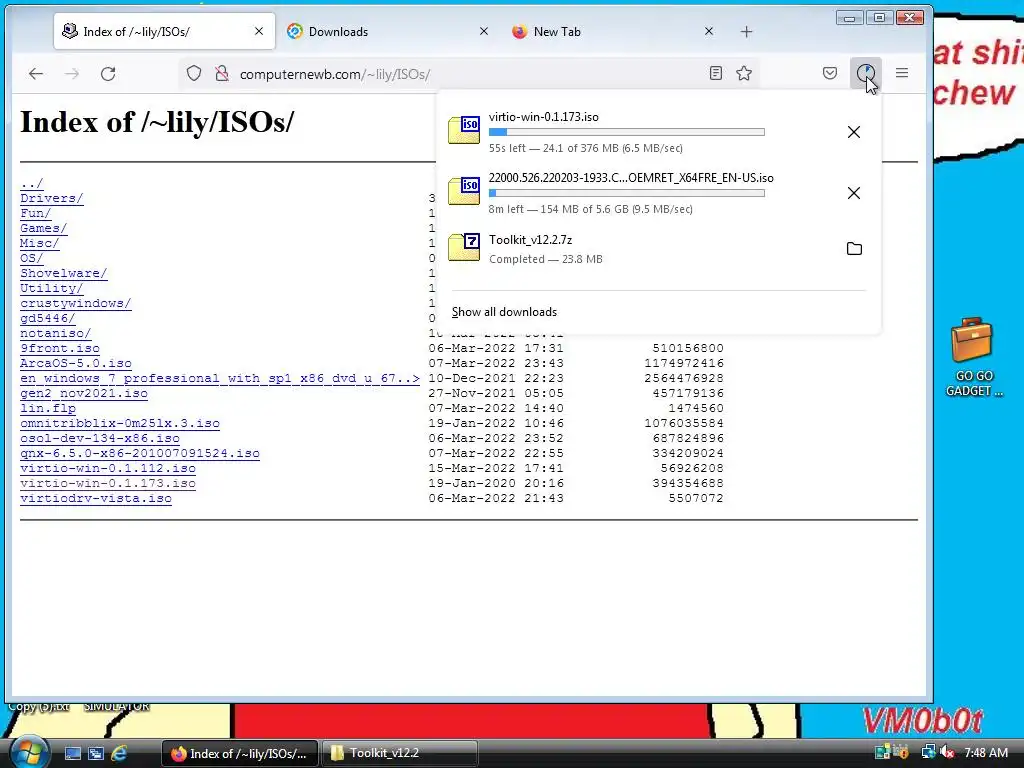Open GO GO GADGET desktop shortcut
The image size is (1024, 768).
tap(973, 357)
